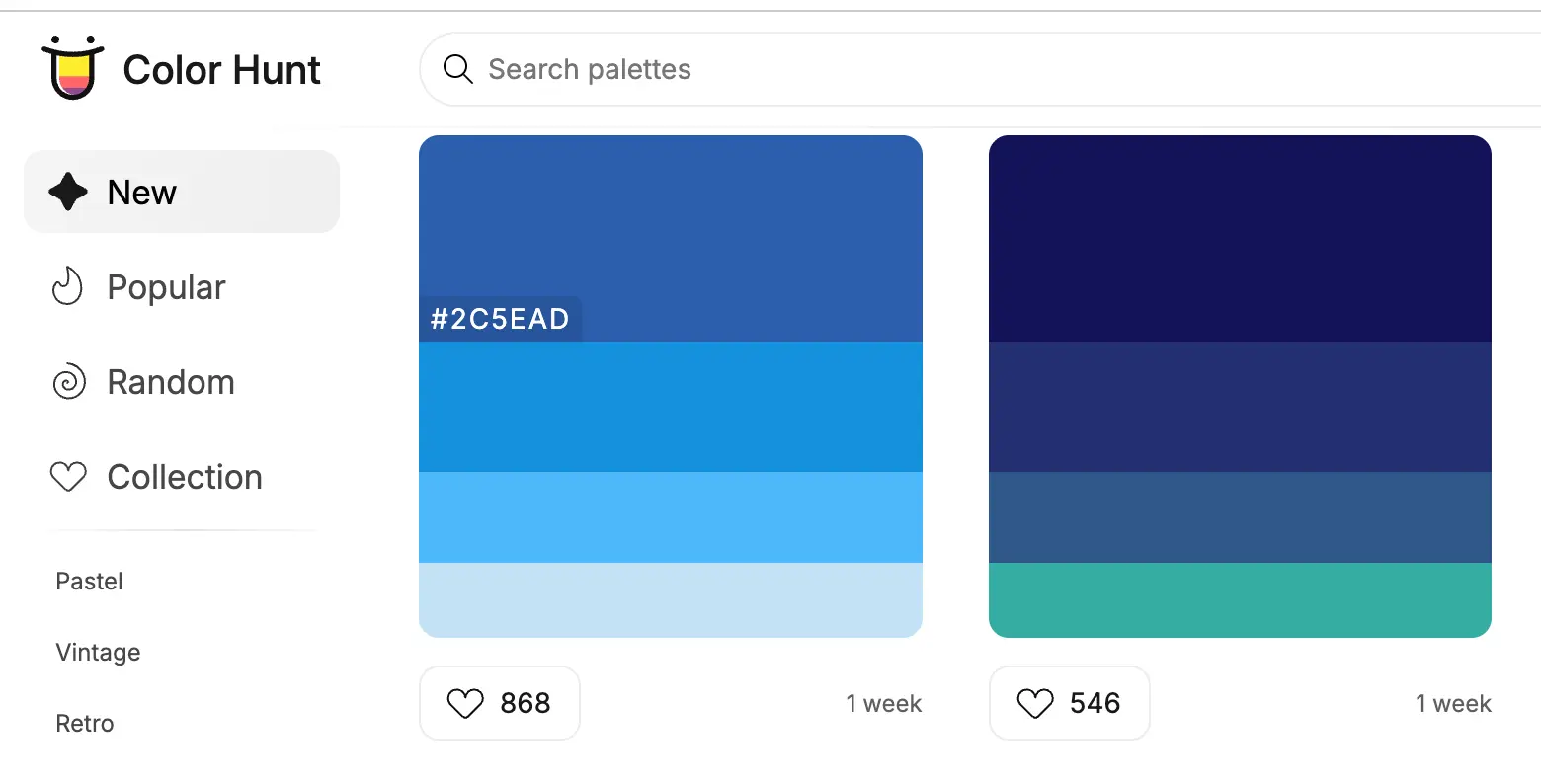Click the New star icon
The width and height of the screenshot is (1541, 784).
pos(68,192)
